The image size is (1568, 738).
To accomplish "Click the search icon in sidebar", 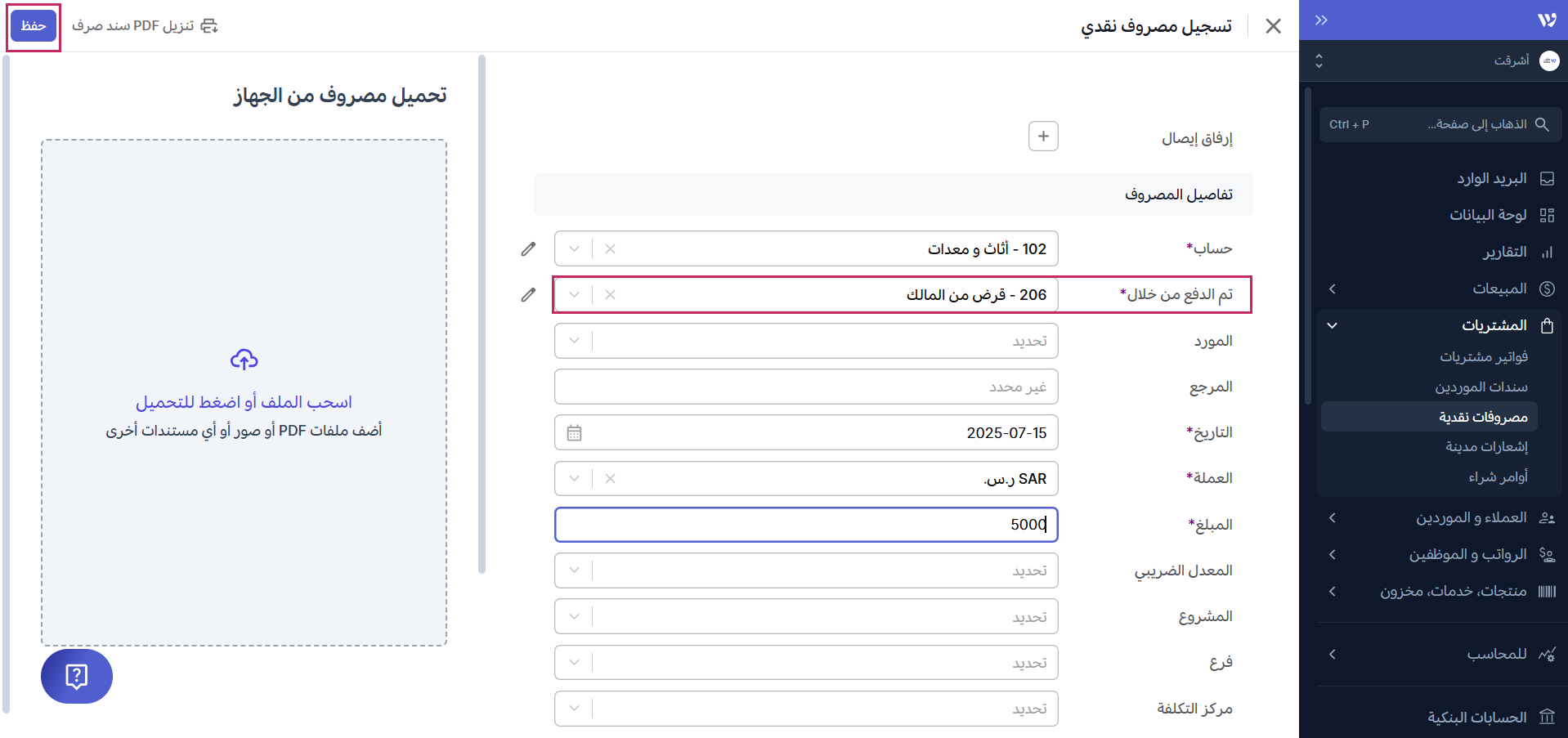I will [1542, 124].
